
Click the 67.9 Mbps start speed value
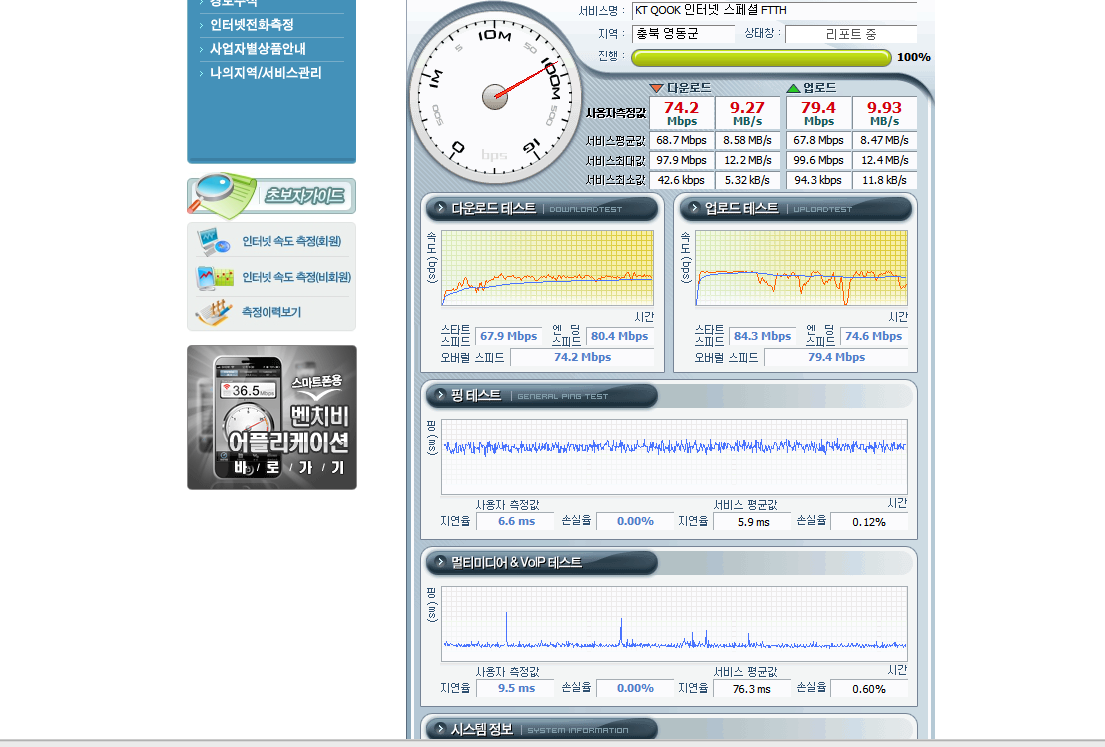tap(509, 336)
